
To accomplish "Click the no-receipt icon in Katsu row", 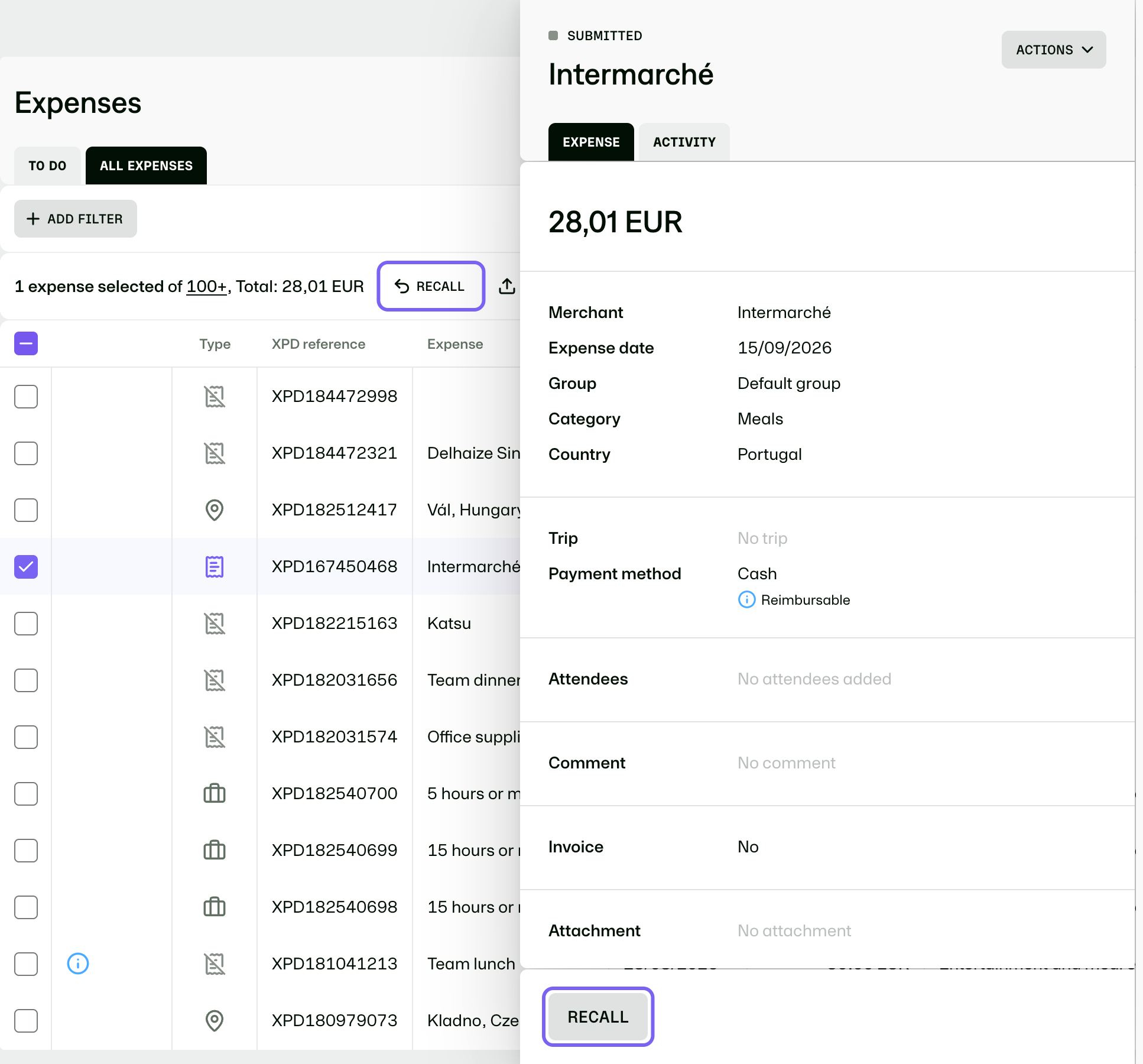I will coord(215,624).
